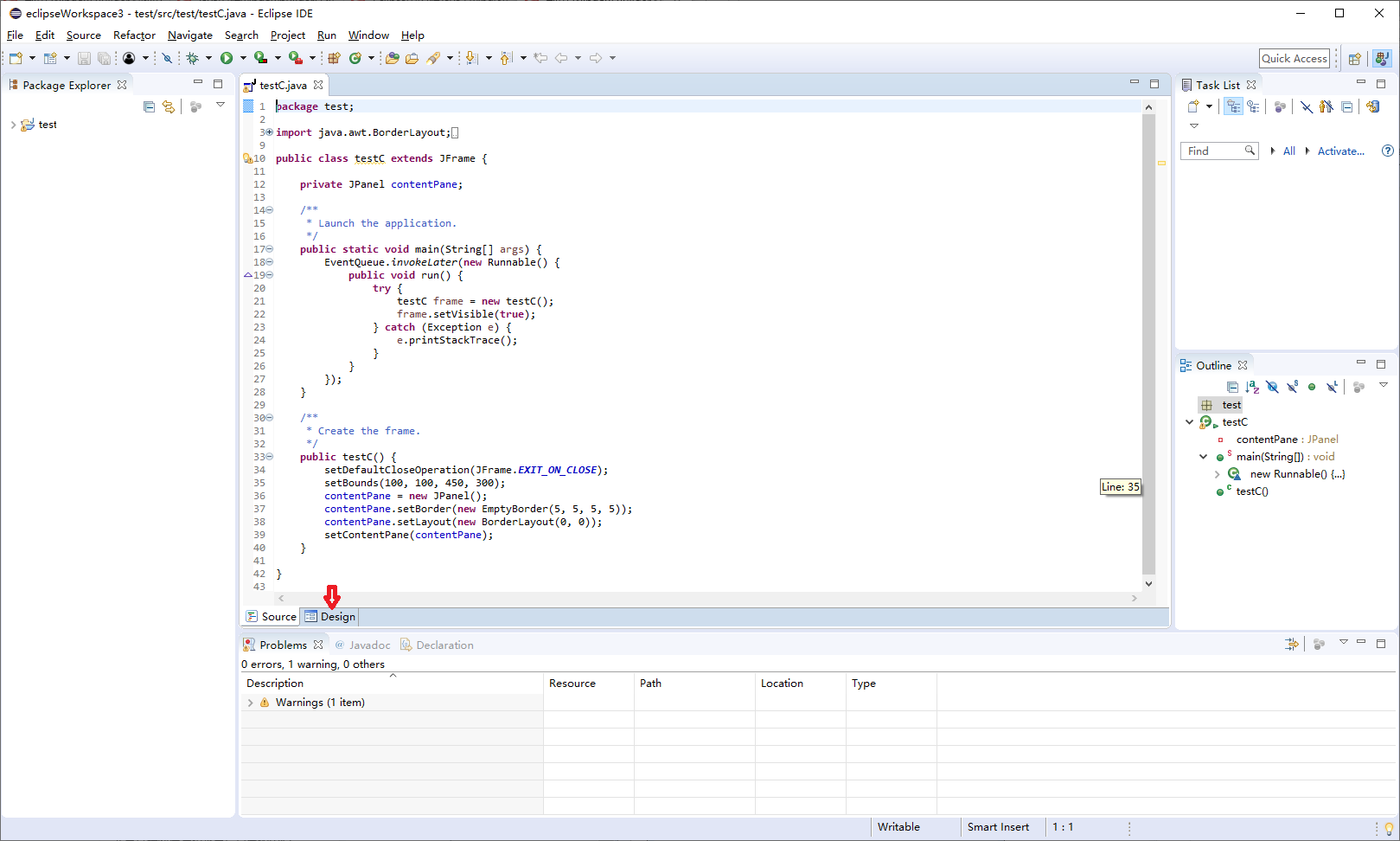
Task: Toggle hiding fields in the Outline view
Action: point(1272,387)
